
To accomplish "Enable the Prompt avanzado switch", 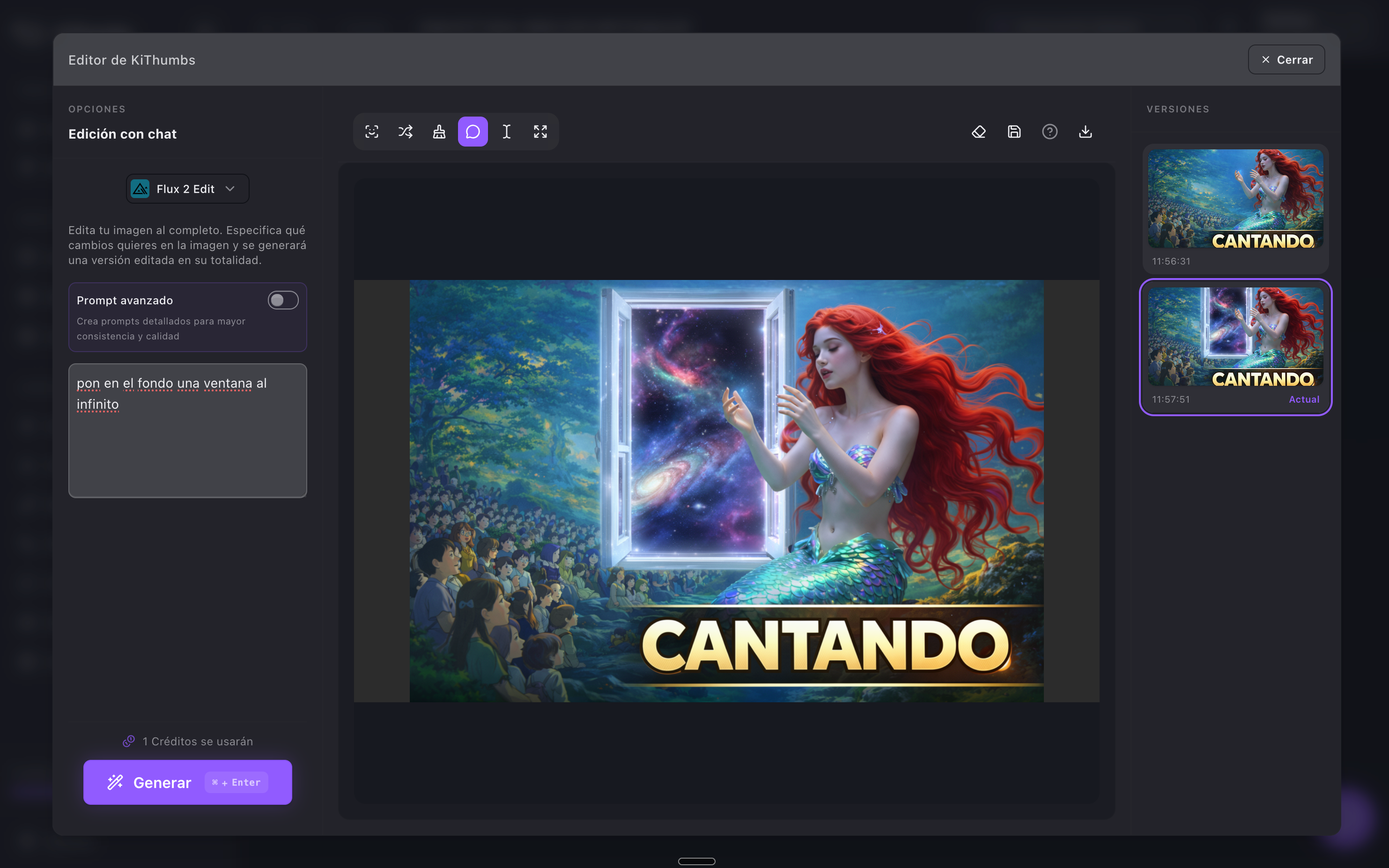I will pos(283,300).
